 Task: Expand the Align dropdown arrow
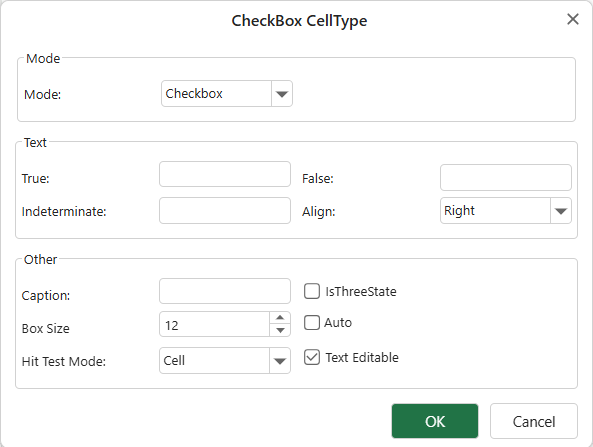560,211
